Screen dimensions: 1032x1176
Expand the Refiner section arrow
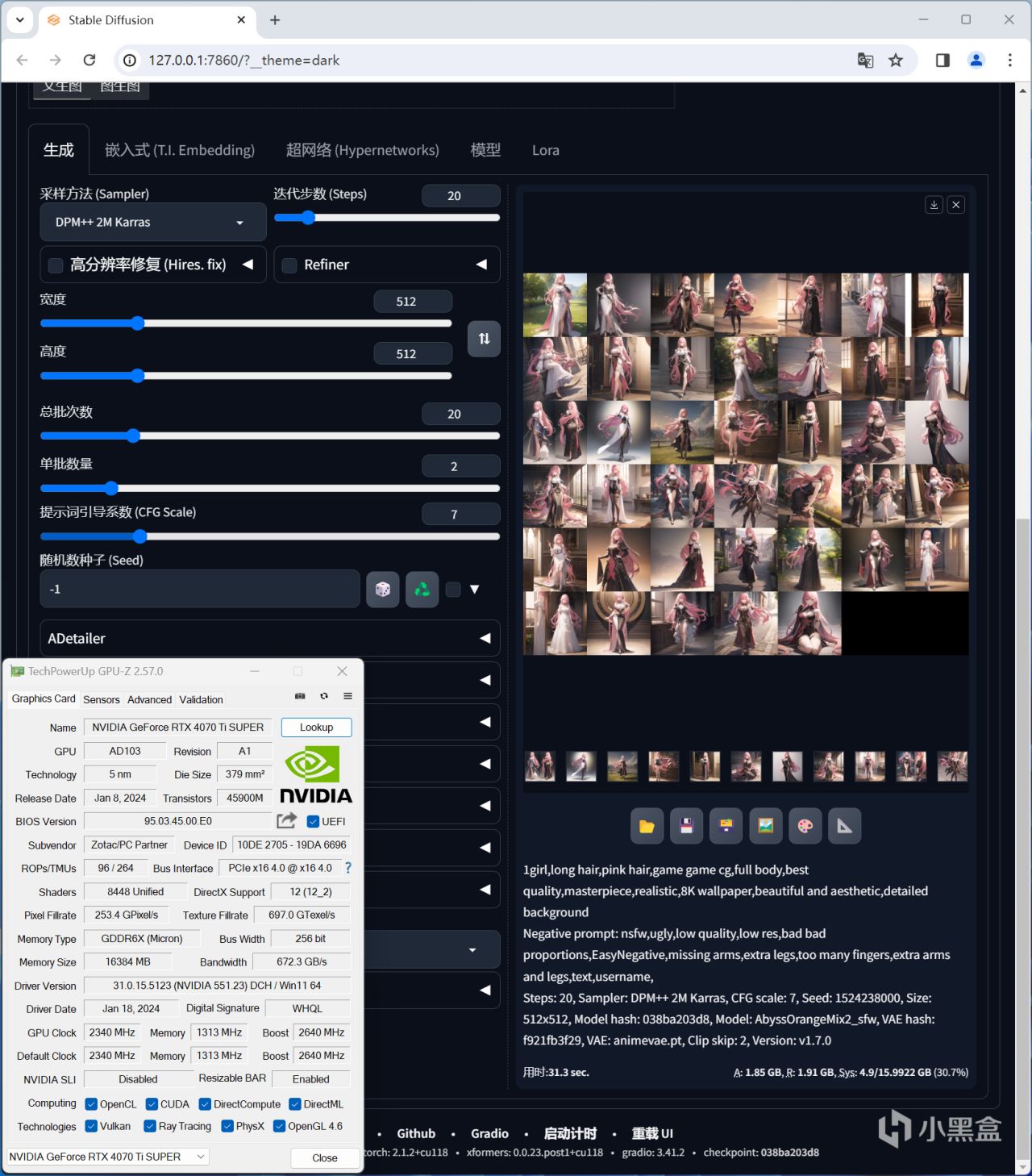[x=481, y=265]
